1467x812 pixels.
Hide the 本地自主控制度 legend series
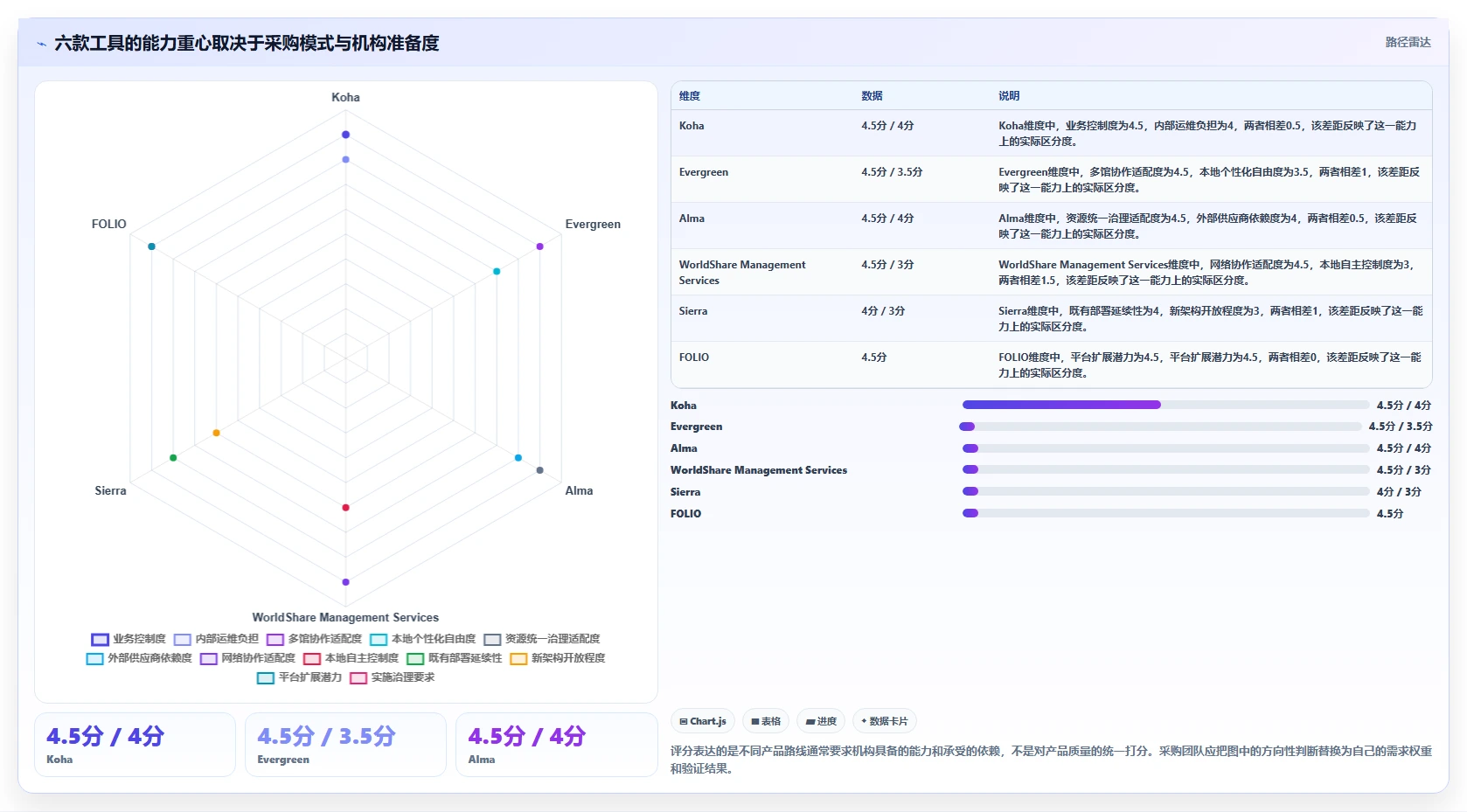(351, 658)
